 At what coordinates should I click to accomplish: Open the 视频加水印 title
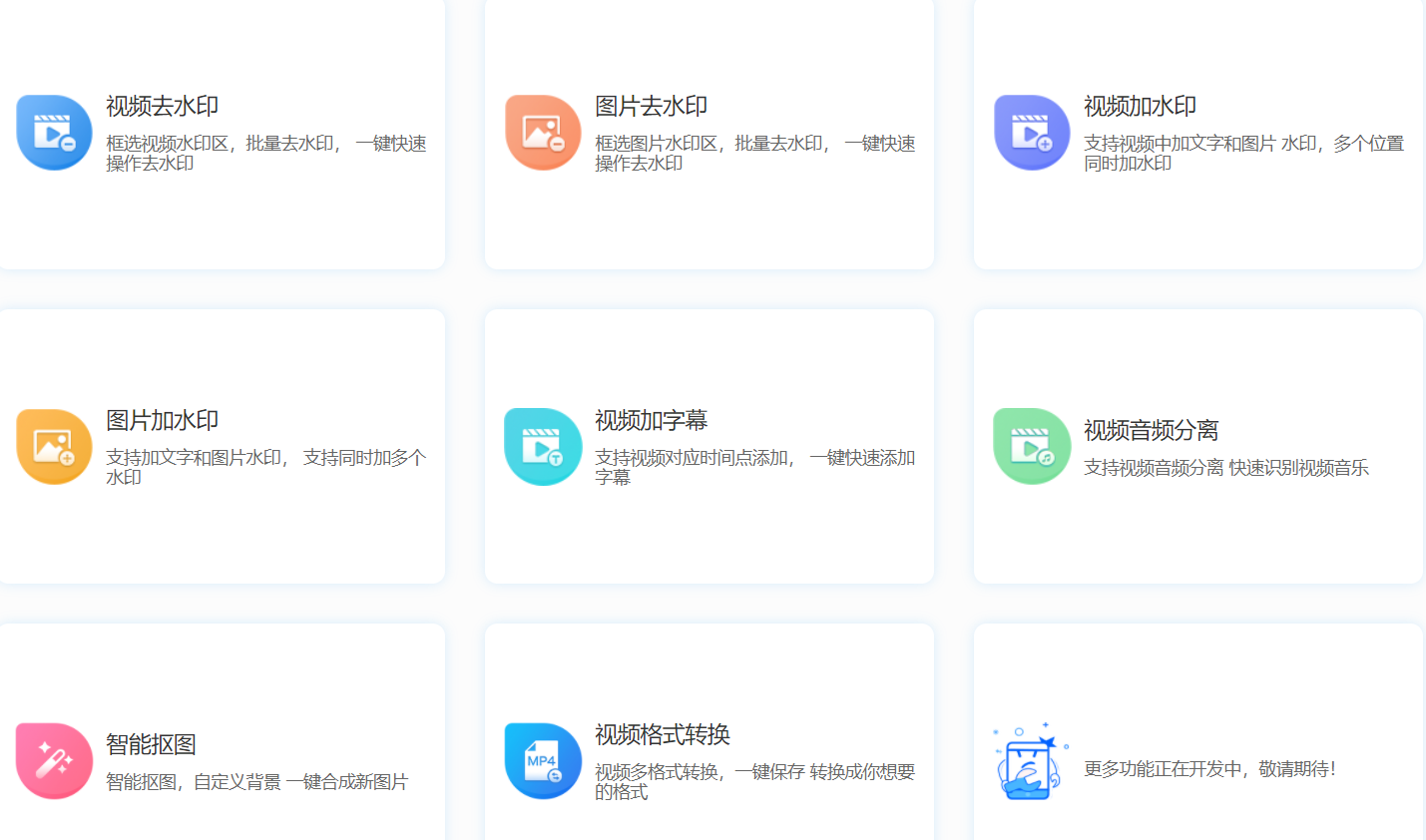(1140, 106)
